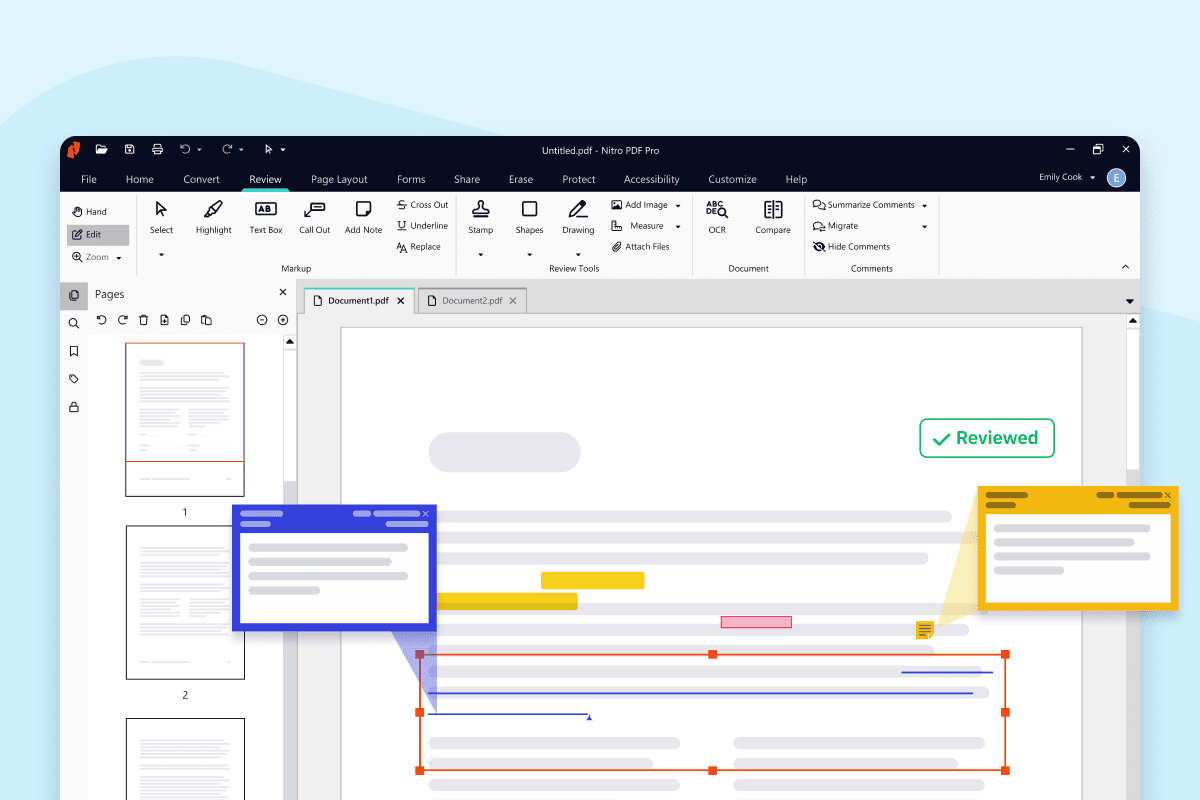1200x800 pixels.
Task: Click the Attach Files tool
Action: point(643,246)
